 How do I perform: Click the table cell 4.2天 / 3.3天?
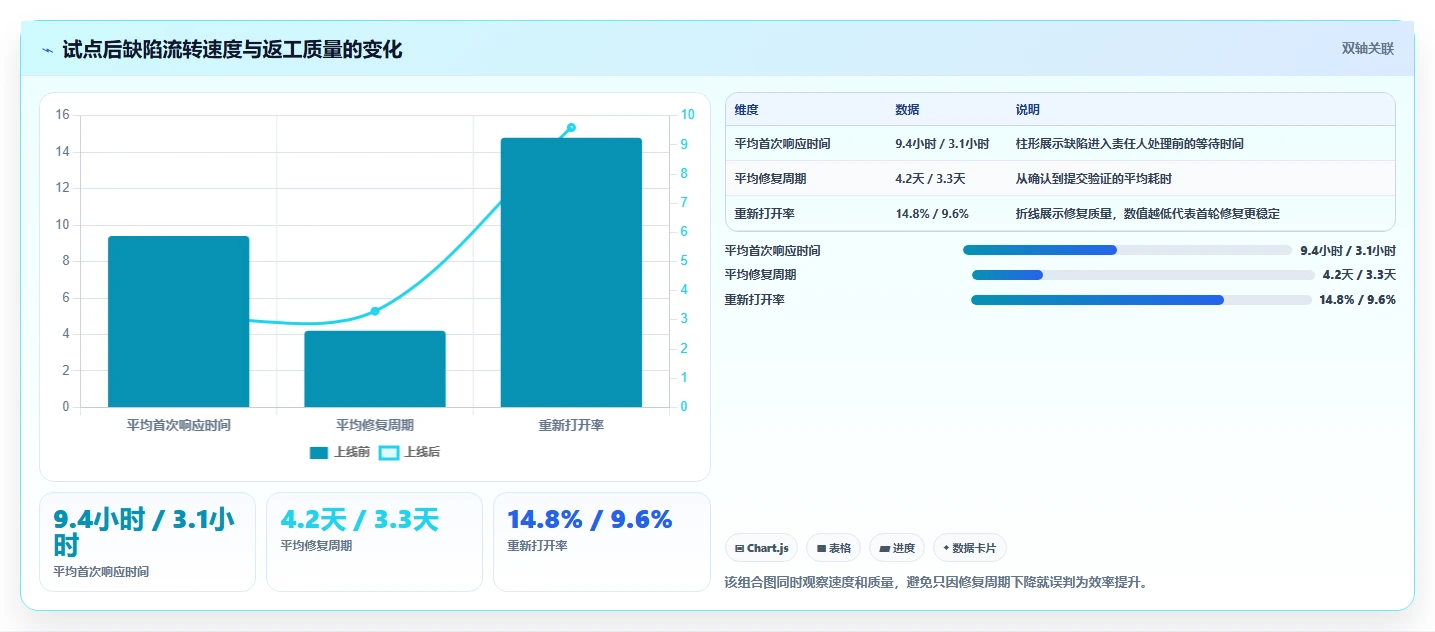(930, 179)
